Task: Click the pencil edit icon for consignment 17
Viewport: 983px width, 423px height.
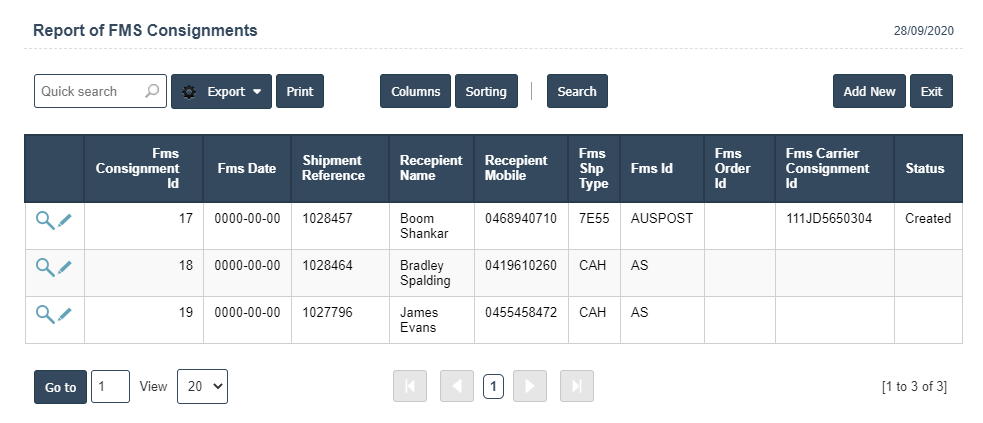Action: coord(65,220)
